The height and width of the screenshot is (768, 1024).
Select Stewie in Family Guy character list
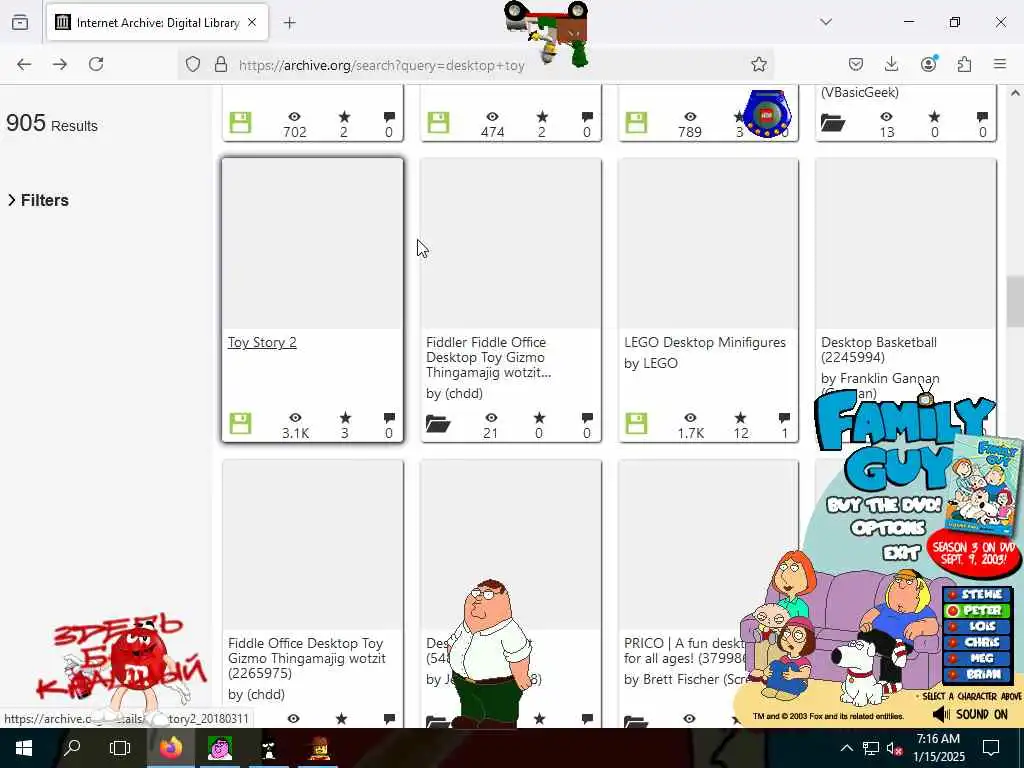(x=977, y=594)
